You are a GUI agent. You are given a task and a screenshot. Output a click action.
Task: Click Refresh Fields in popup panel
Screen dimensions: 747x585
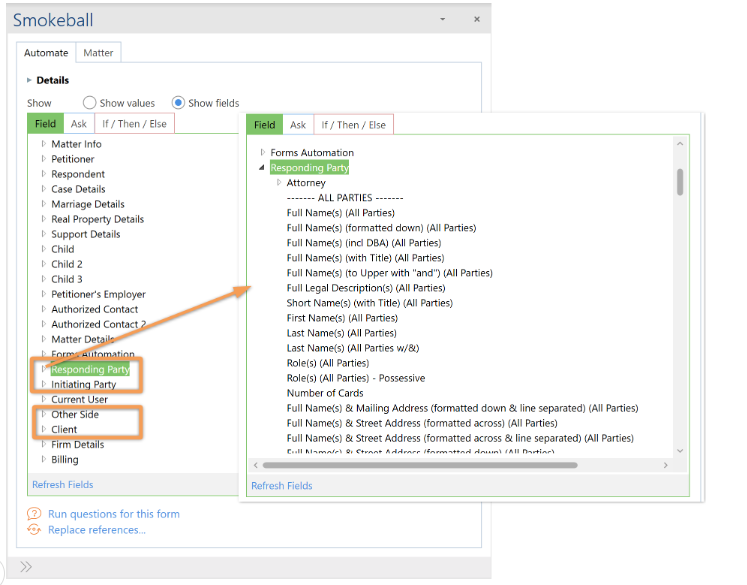[282, 485]
